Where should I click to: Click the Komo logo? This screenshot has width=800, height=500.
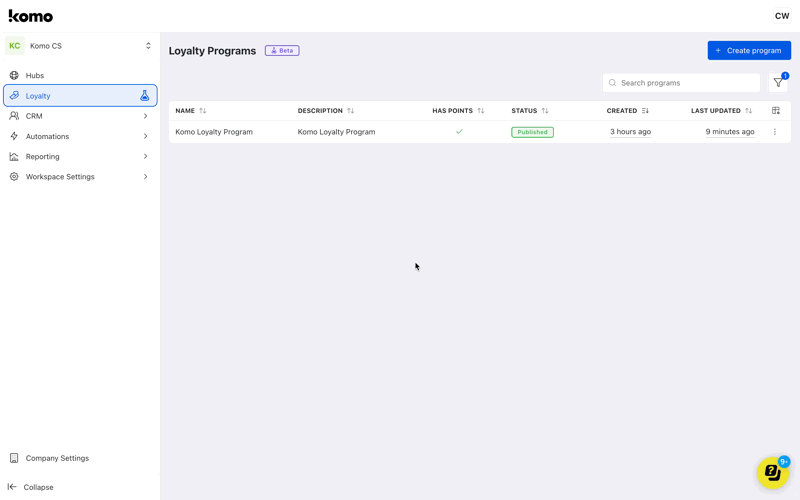click(x=31, y=16)
